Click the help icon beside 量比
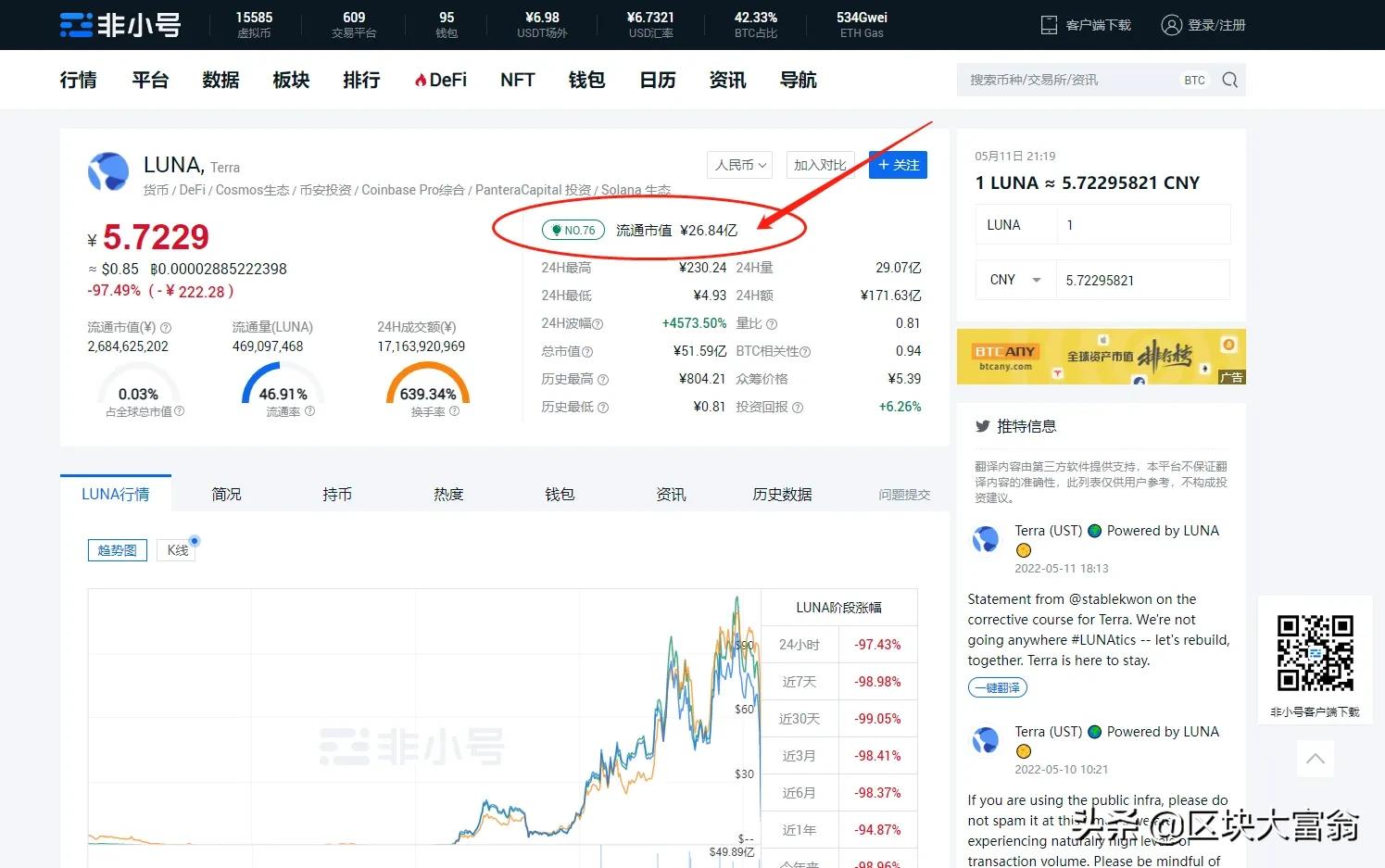This screenshot has height=868, width=1385. point(772,324)
